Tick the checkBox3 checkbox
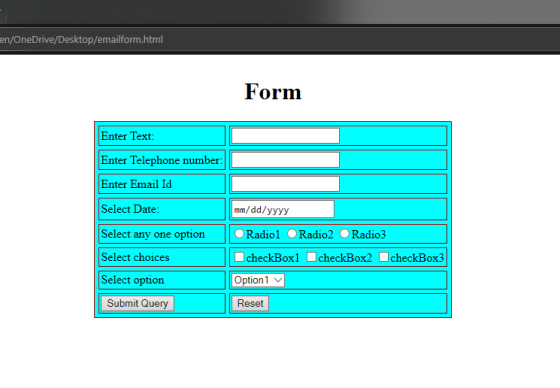 [x=384, y=257]
